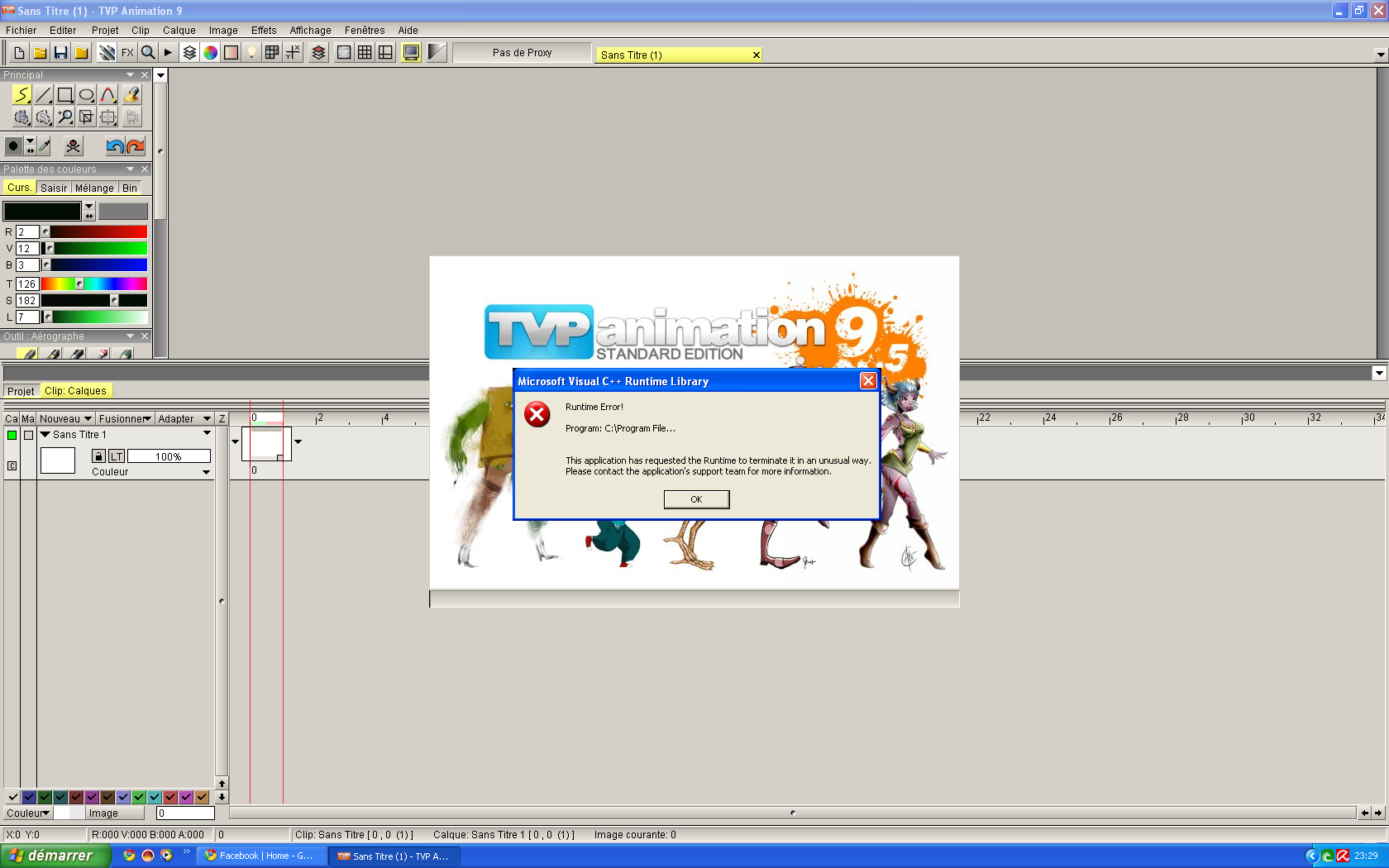
Task: Toggle the light brown layer color group checkbox
Action: pos(202,797)
